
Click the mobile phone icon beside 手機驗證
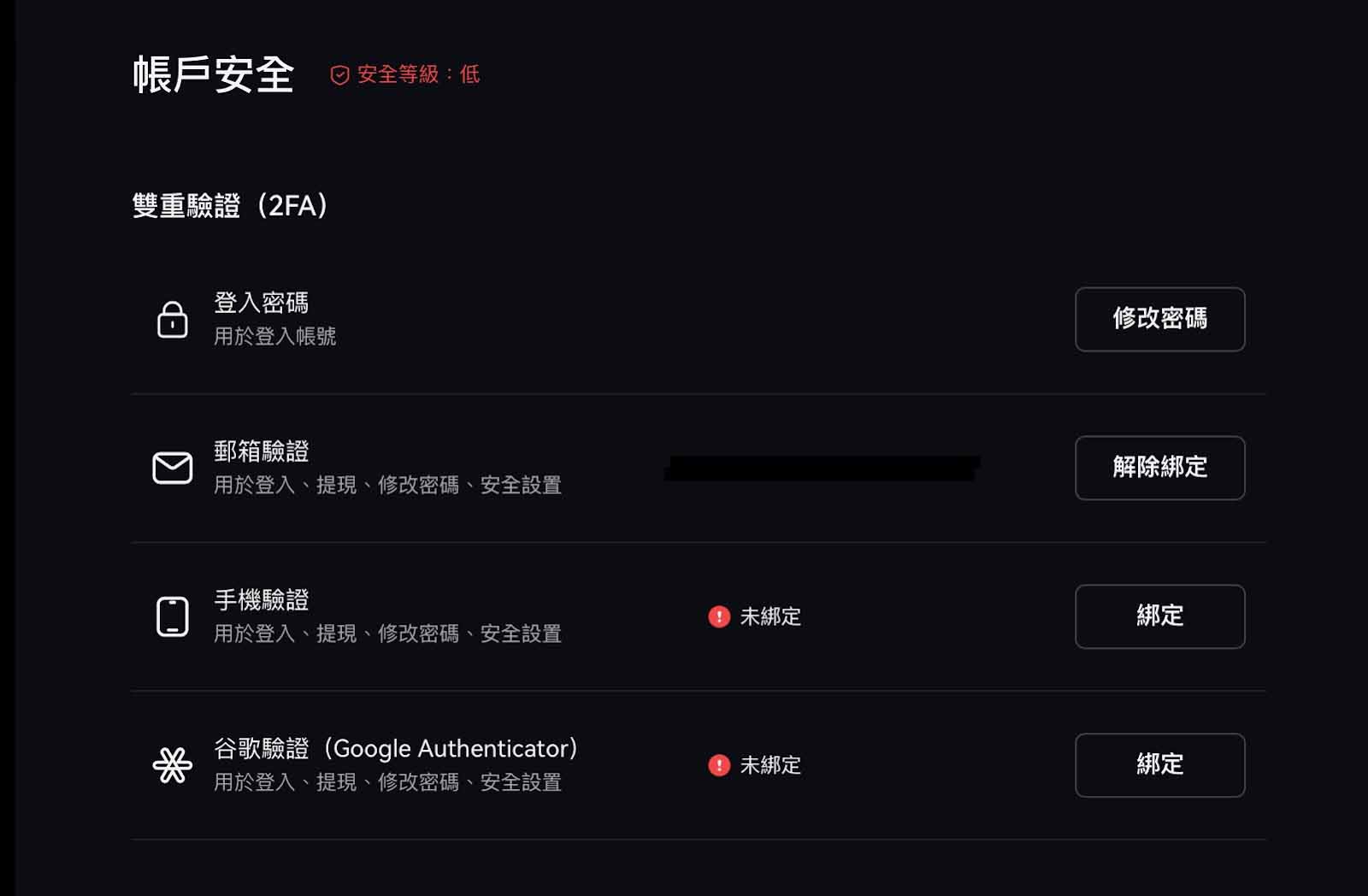point(174,616)
